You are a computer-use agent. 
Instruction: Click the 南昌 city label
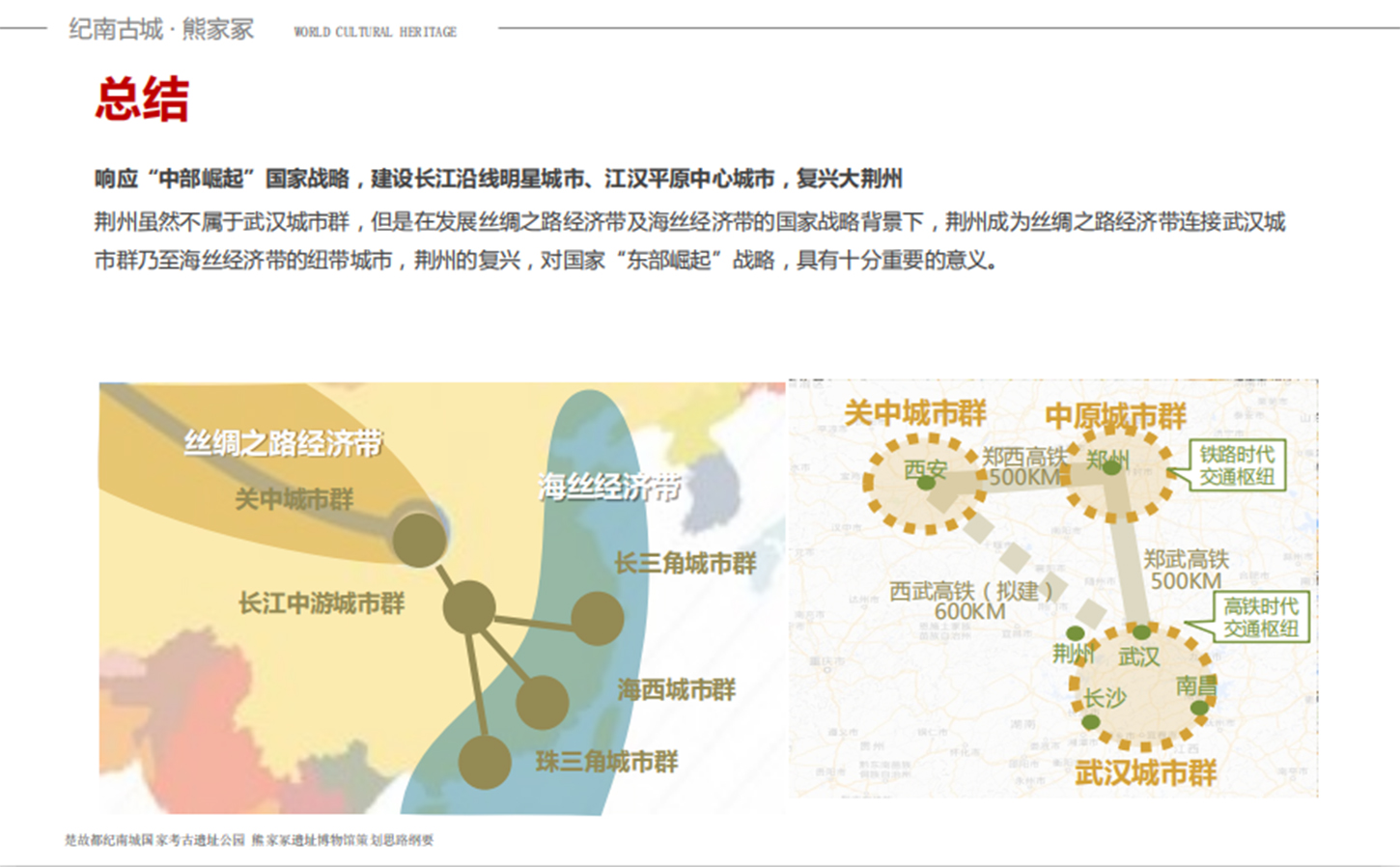1196,686
